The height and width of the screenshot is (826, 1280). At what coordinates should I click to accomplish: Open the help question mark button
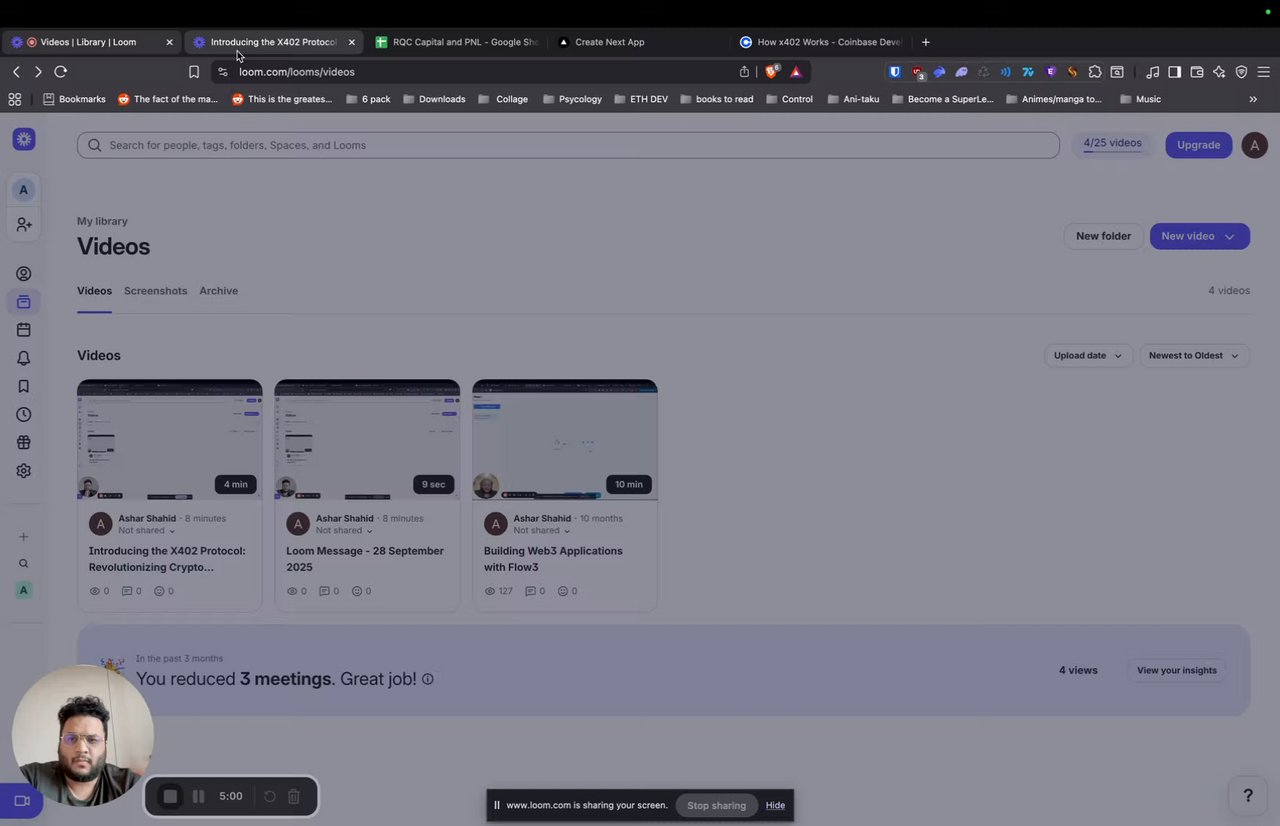pos(1248,795)
